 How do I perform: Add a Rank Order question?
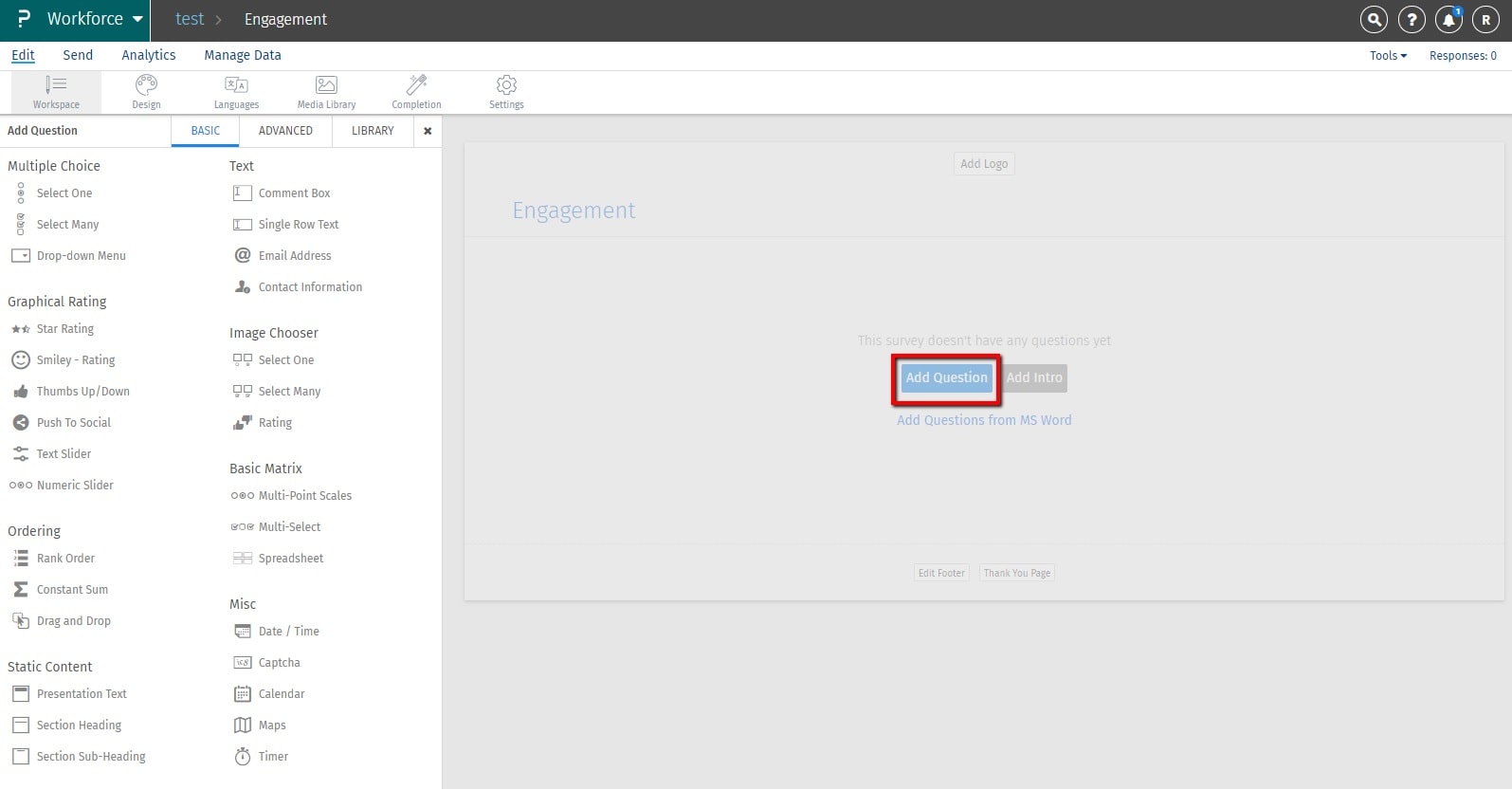53,559
